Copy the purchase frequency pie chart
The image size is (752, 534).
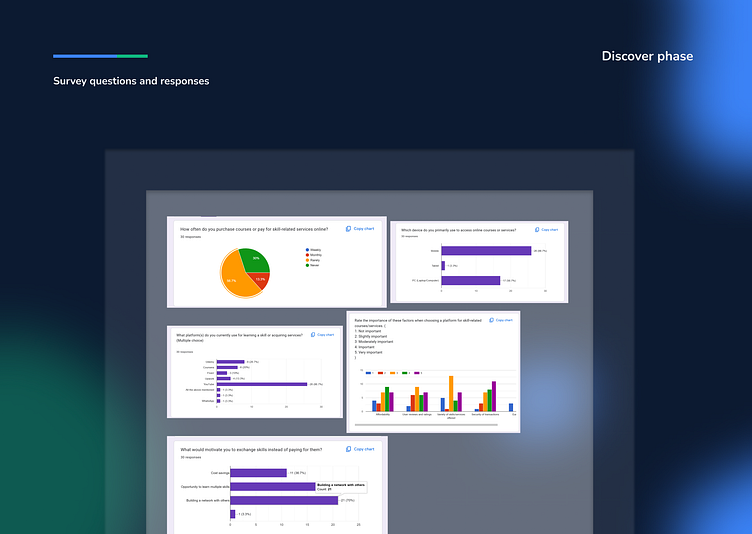[360, 229]
